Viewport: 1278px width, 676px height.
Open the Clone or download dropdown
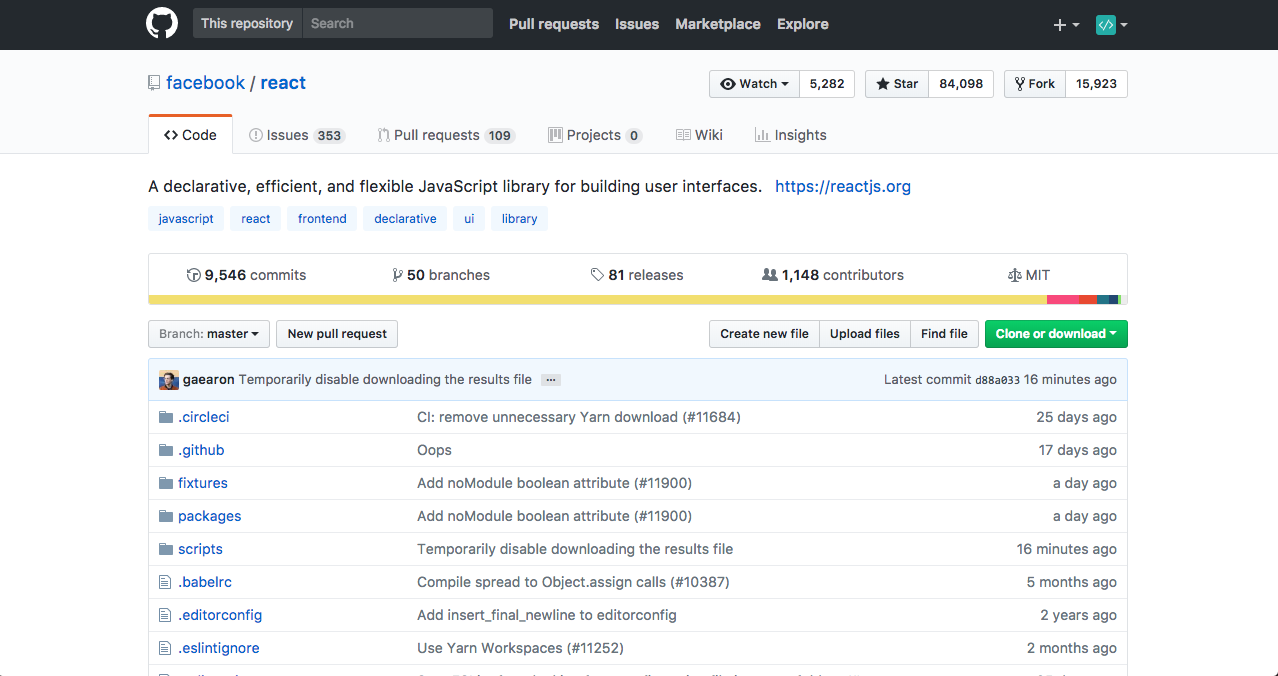coord(1055,333)
